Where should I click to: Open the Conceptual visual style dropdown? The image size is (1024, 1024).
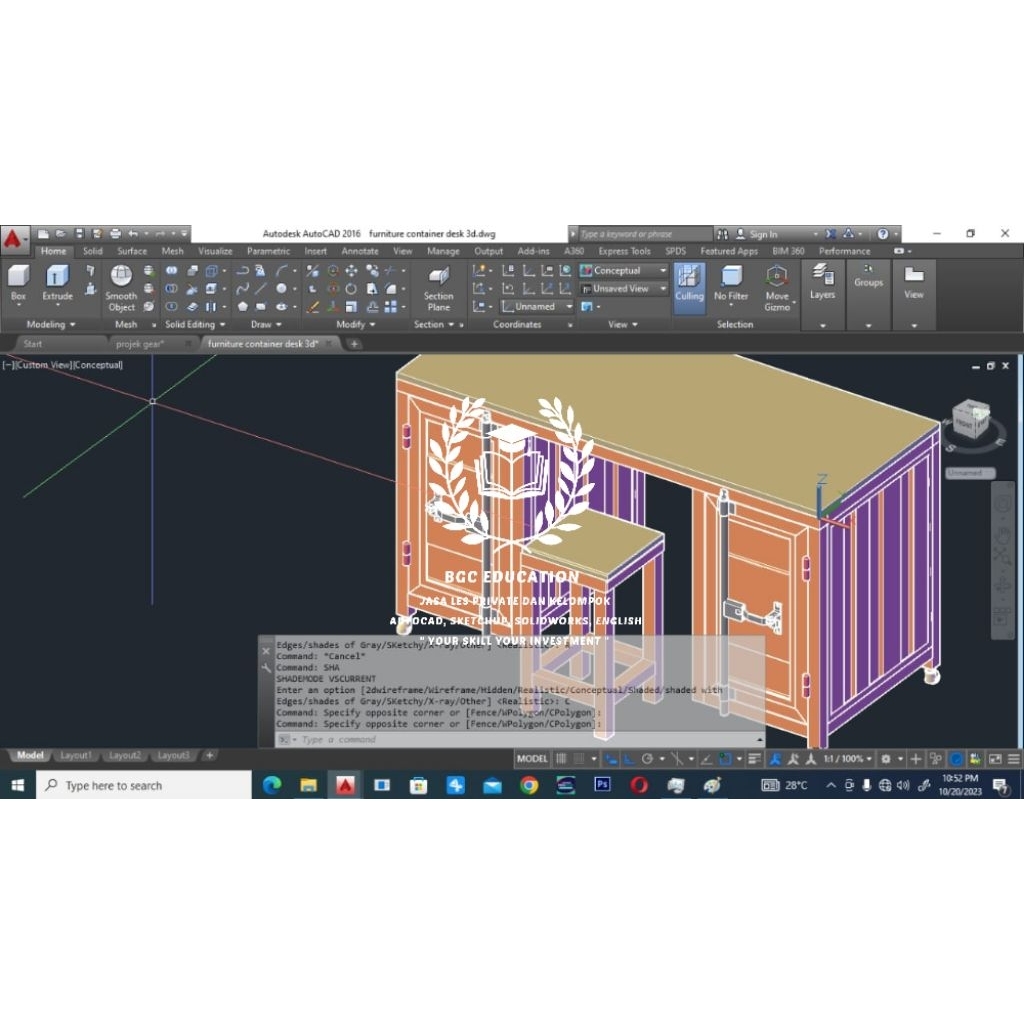tap(624, 270)
